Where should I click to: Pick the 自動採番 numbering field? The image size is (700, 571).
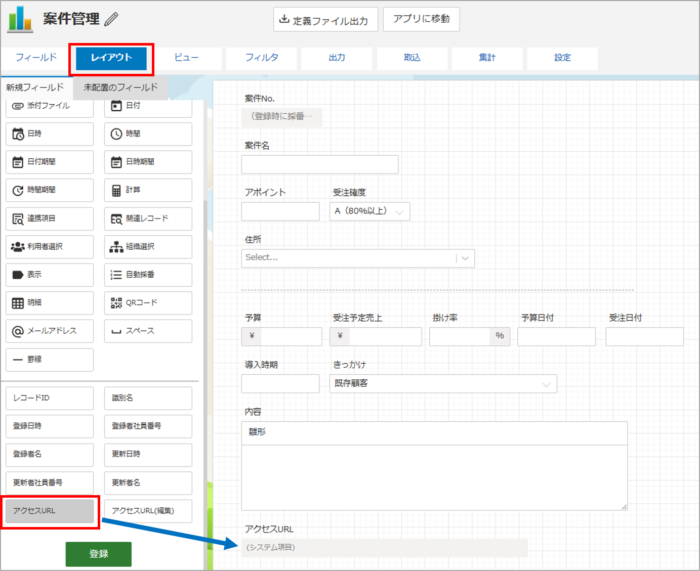tap(148, 275)
